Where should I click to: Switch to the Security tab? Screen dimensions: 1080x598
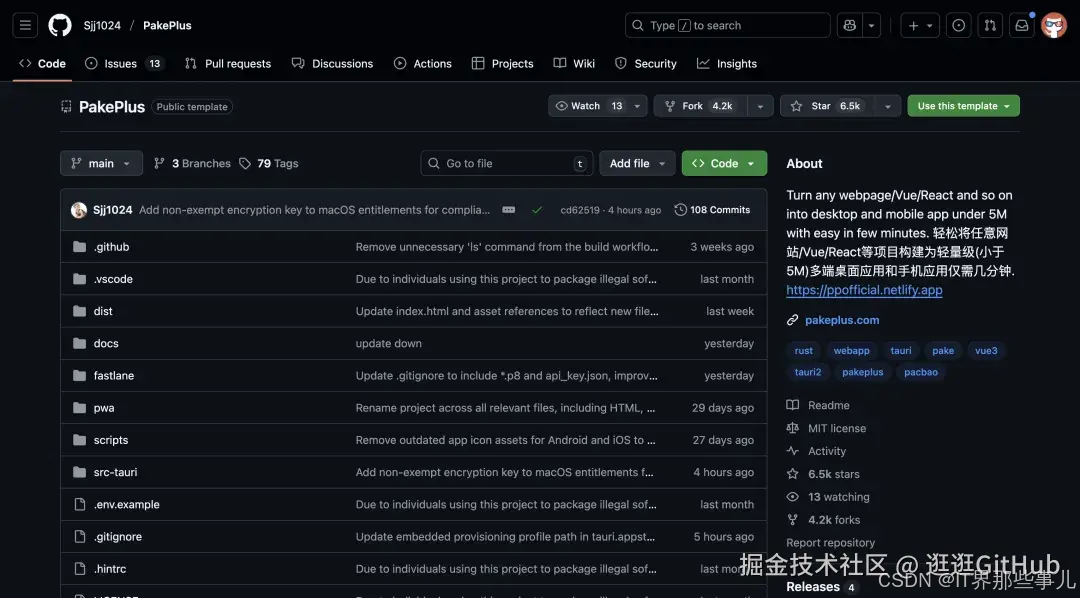(645, 63)
